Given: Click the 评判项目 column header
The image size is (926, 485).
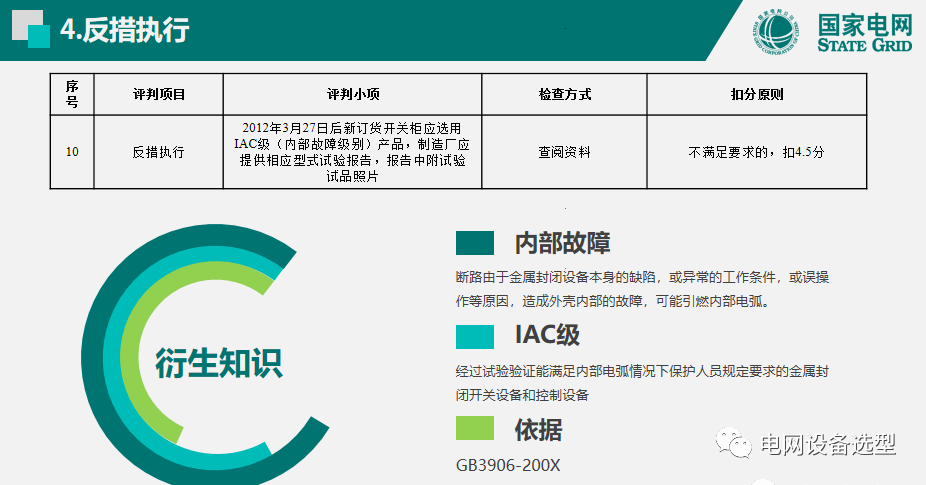Looking at the screenshot, I should tap(159, 95).
